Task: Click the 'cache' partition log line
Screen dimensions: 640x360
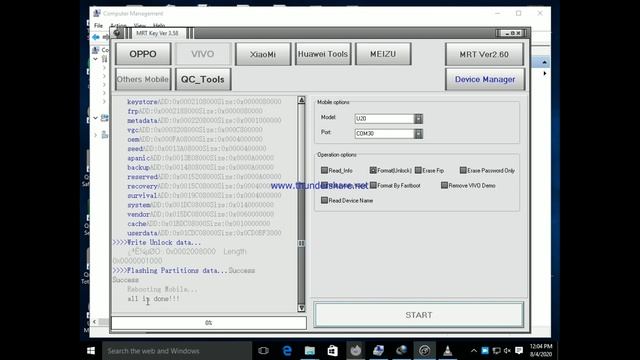Action: [x=198, y=224]
